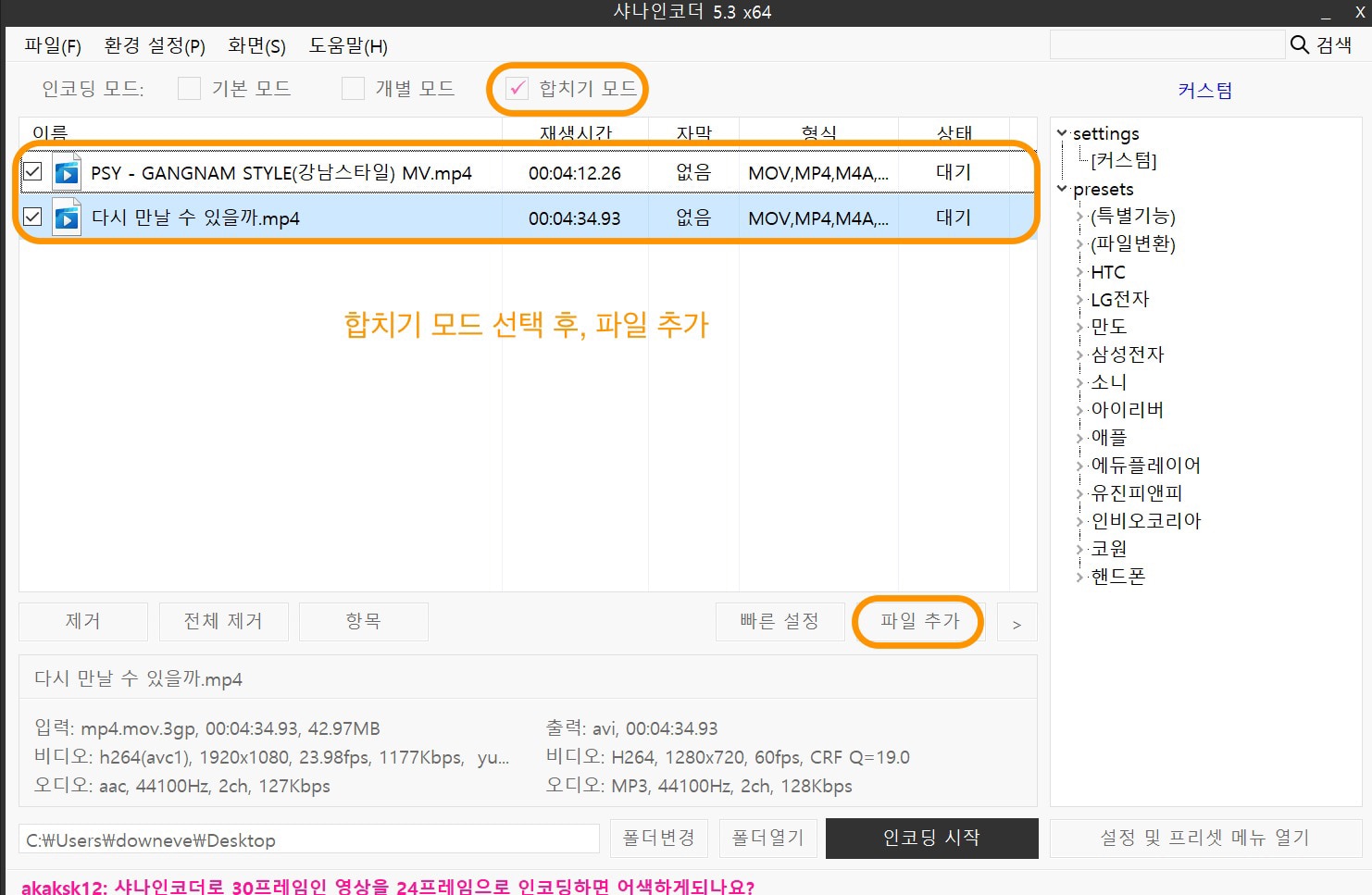
Task: Click the 항목 button
Action: [x=364, y=621]
